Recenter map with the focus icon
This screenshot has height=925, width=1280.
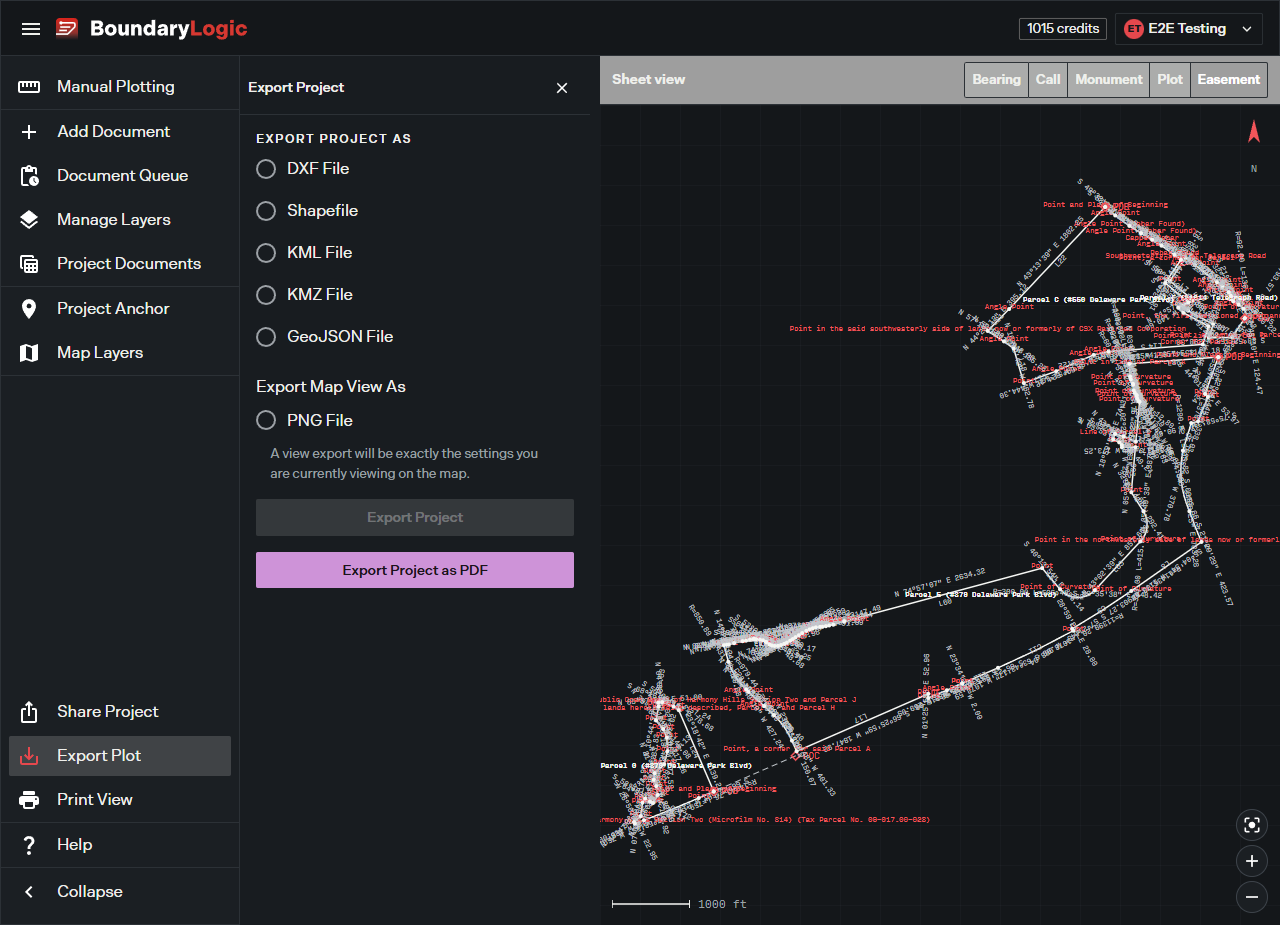coord(1251,825)
